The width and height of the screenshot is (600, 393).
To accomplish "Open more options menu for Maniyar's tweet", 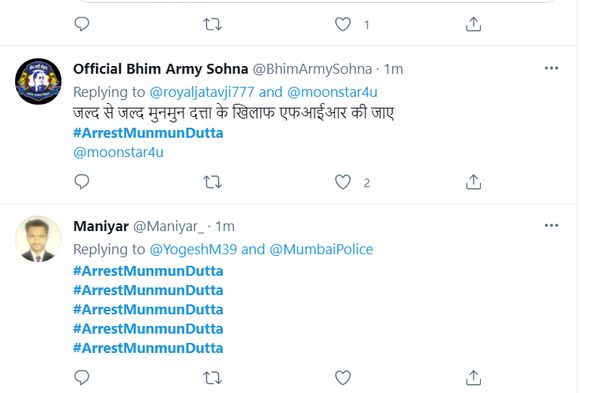I will coord(551,225).
